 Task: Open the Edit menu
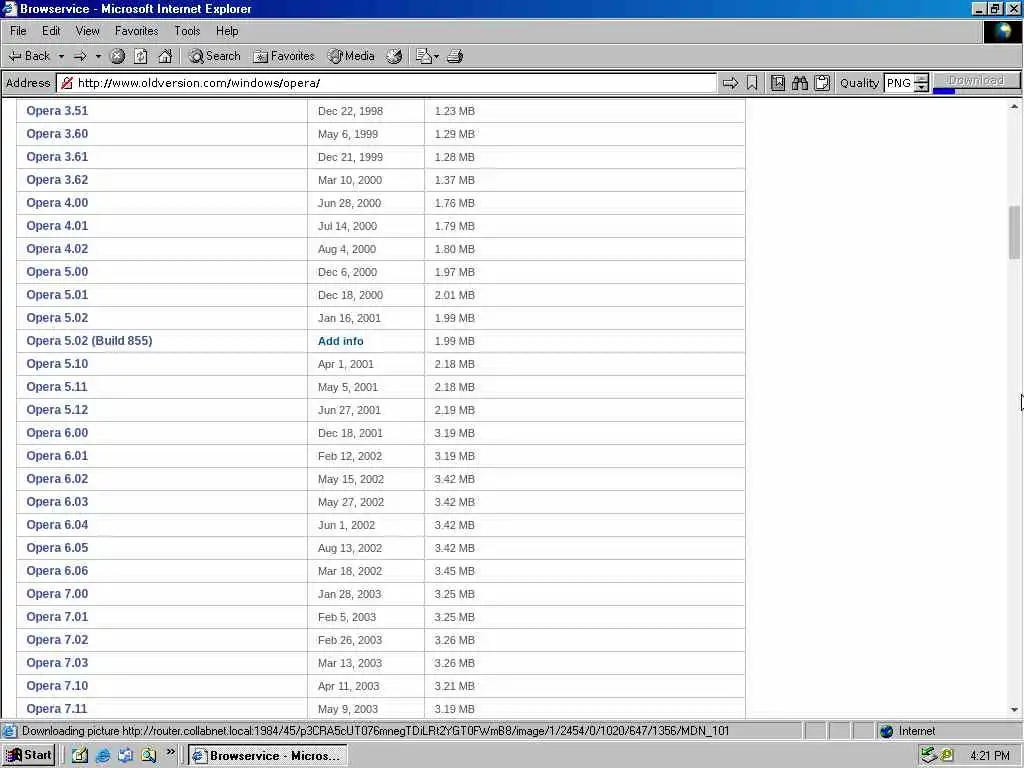click(x=51, y=31)
